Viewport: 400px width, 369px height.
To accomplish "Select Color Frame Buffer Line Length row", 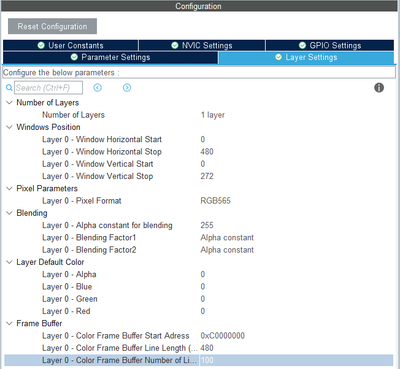I will [198, 348].
